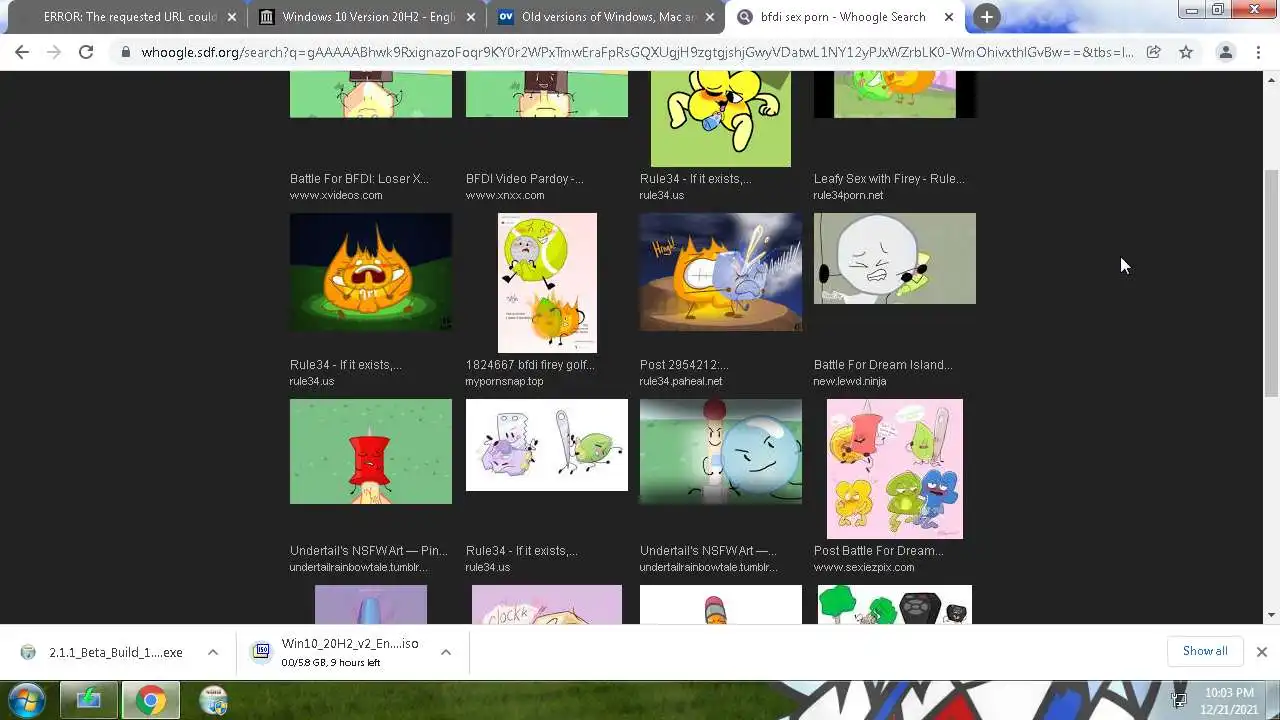Open the 'Post 2954212:...' result title
This screenshot has height=720, width=1280.
pos(684,365)
